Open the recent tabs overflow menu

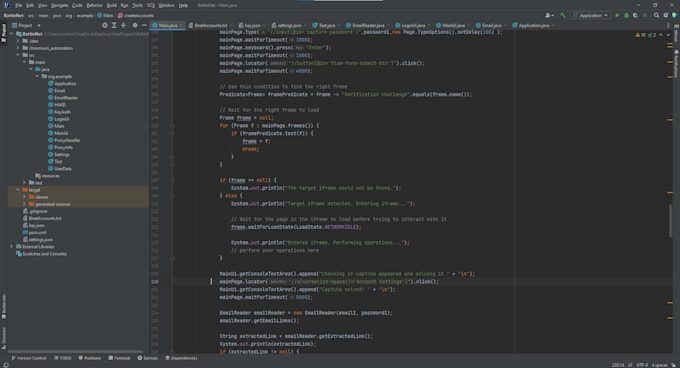(668, 26)
